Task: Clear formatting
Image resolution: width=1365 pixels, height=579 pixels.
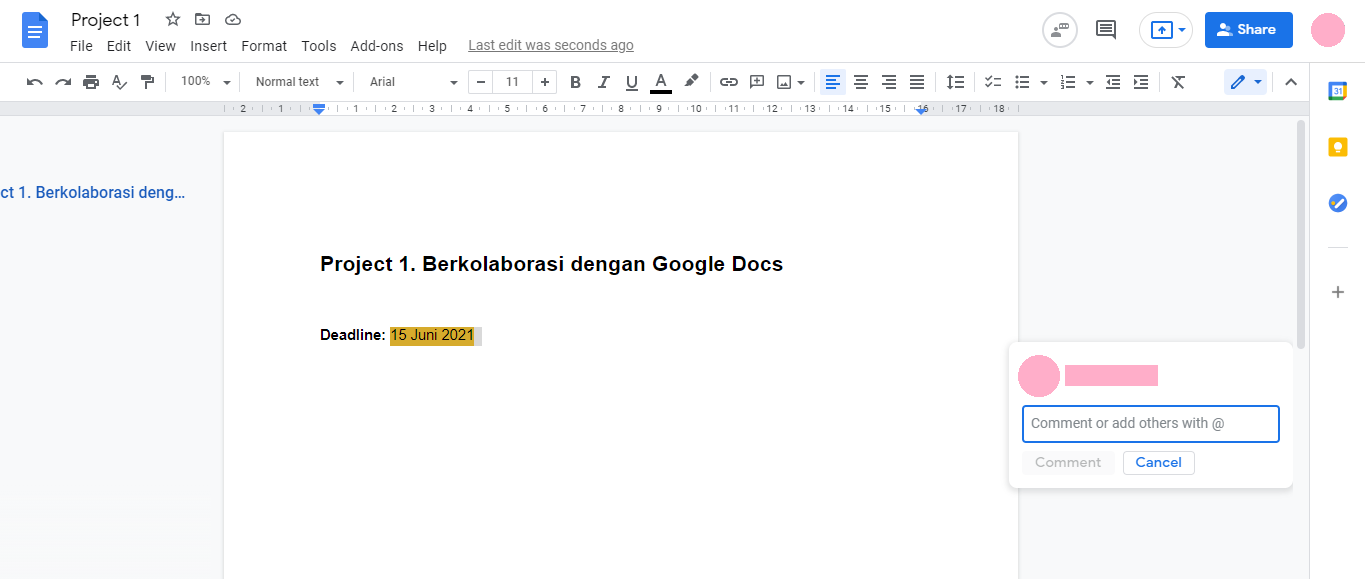Action: (x=1178, y=82)
